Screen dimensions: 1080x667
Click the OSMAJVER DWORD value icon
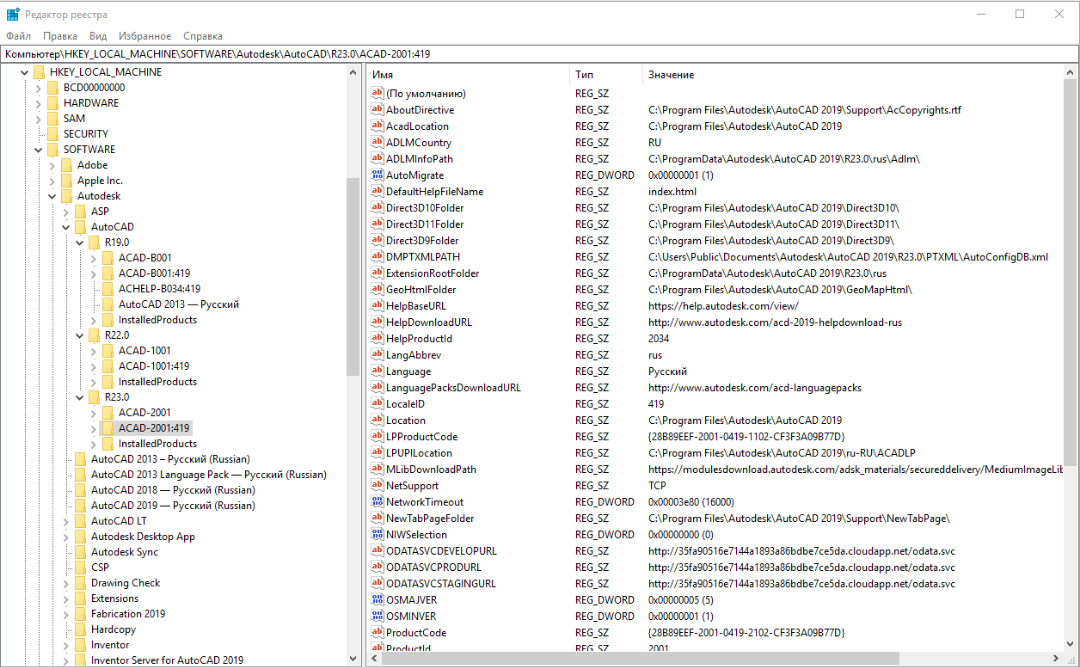377,600
